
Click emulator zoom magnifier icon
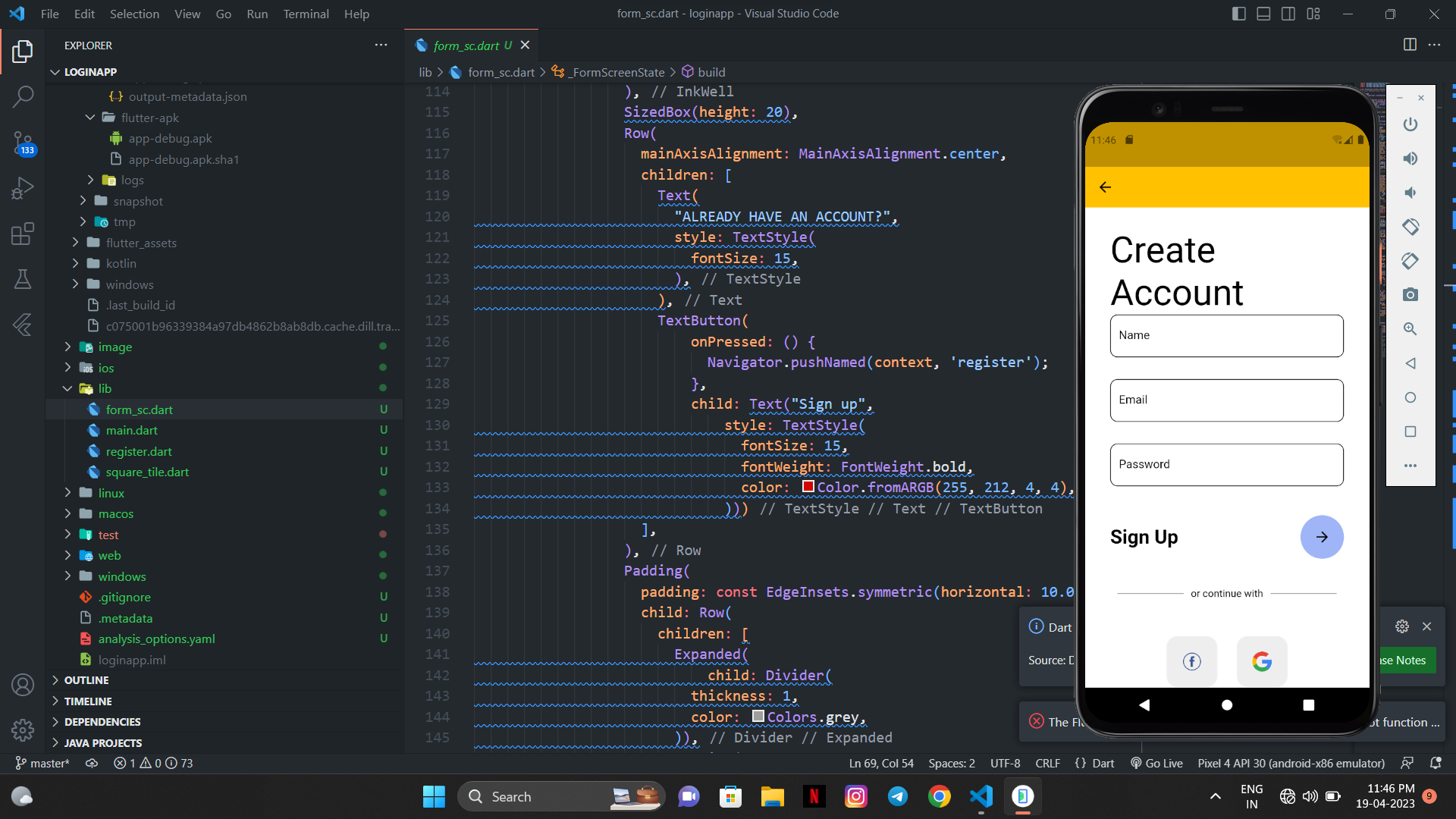(1410, 329)
